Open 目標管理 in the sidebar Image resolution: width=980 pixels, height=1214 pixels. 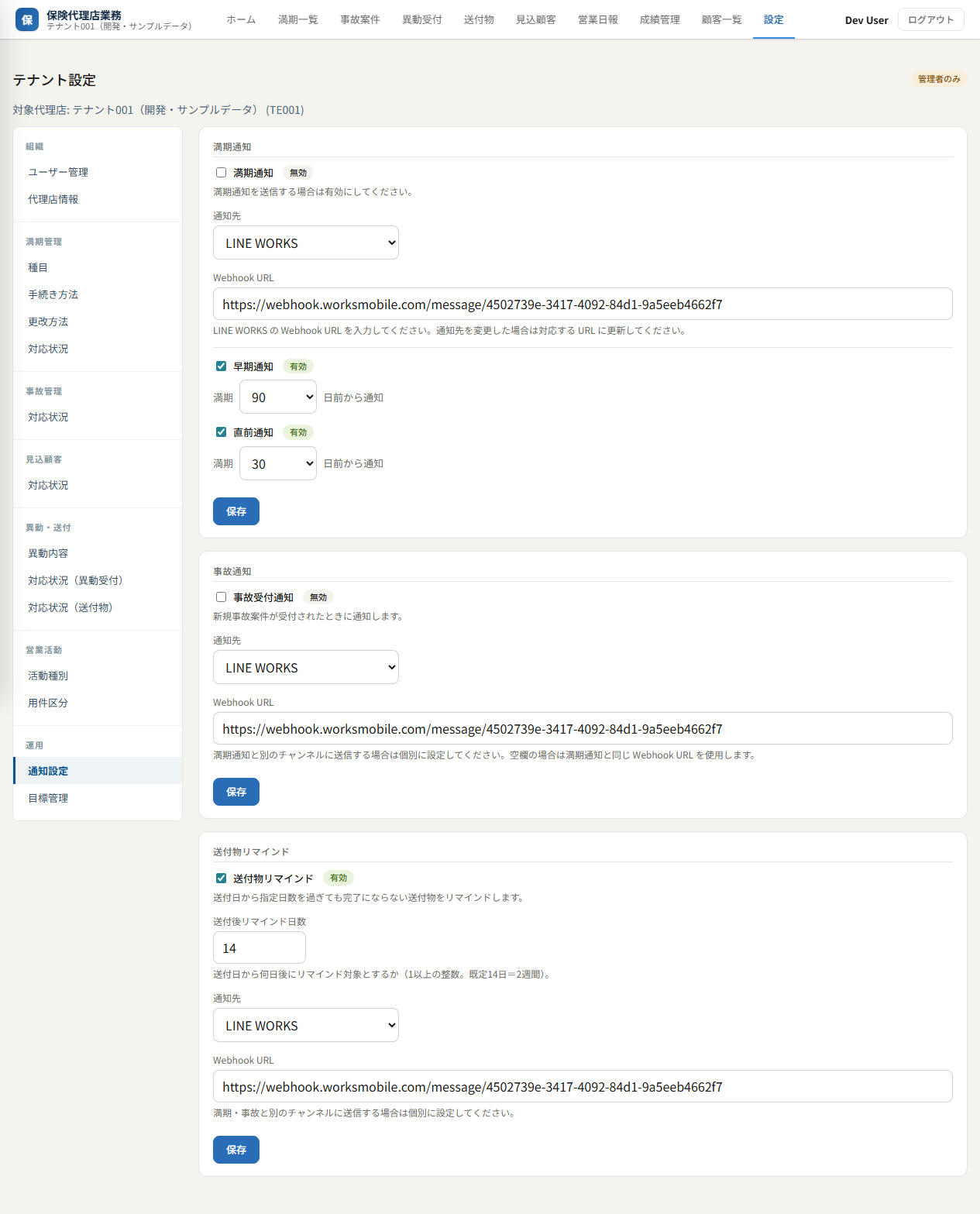(x=98, y=798)
